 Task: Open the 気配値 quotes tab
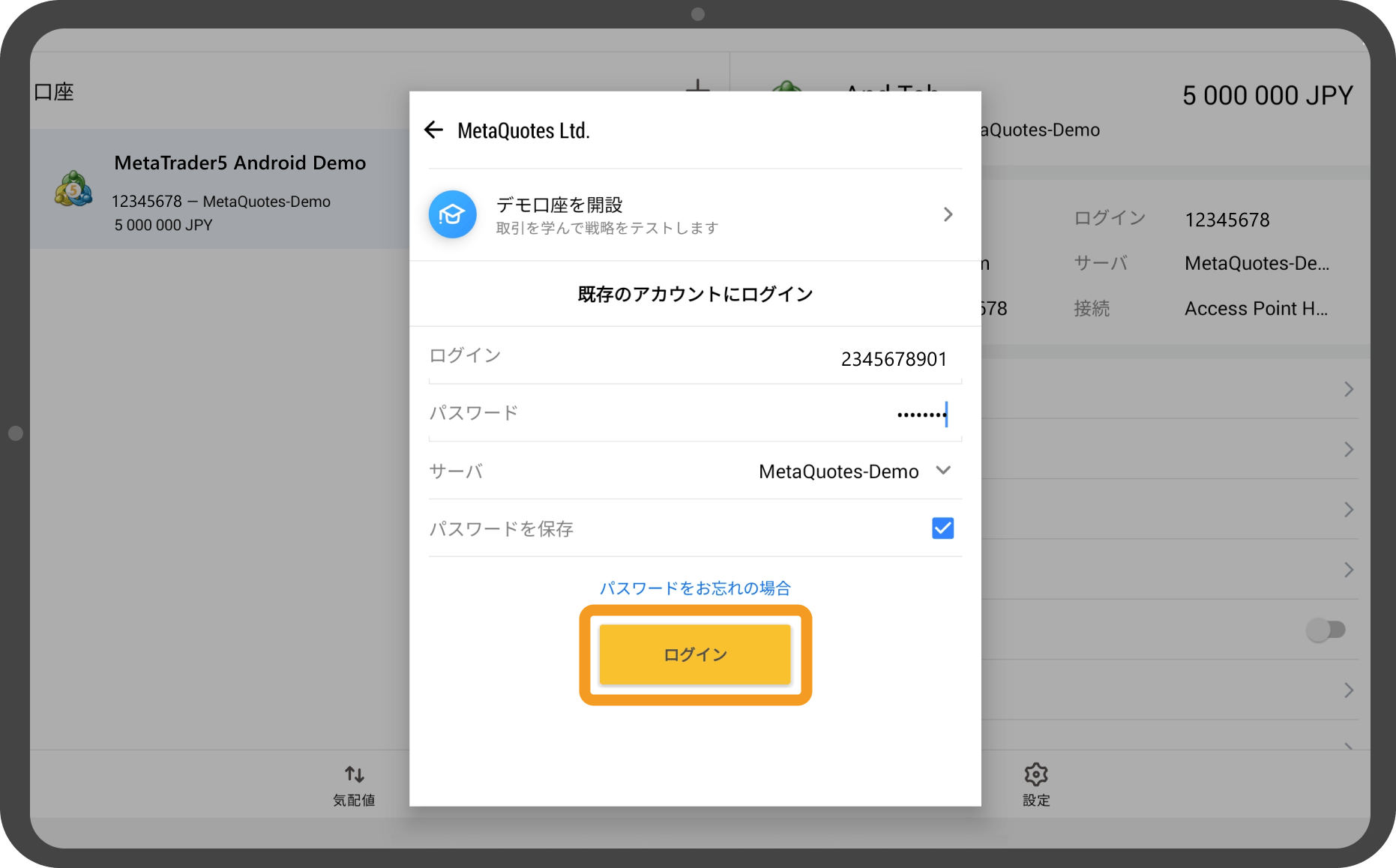[354, 785]
